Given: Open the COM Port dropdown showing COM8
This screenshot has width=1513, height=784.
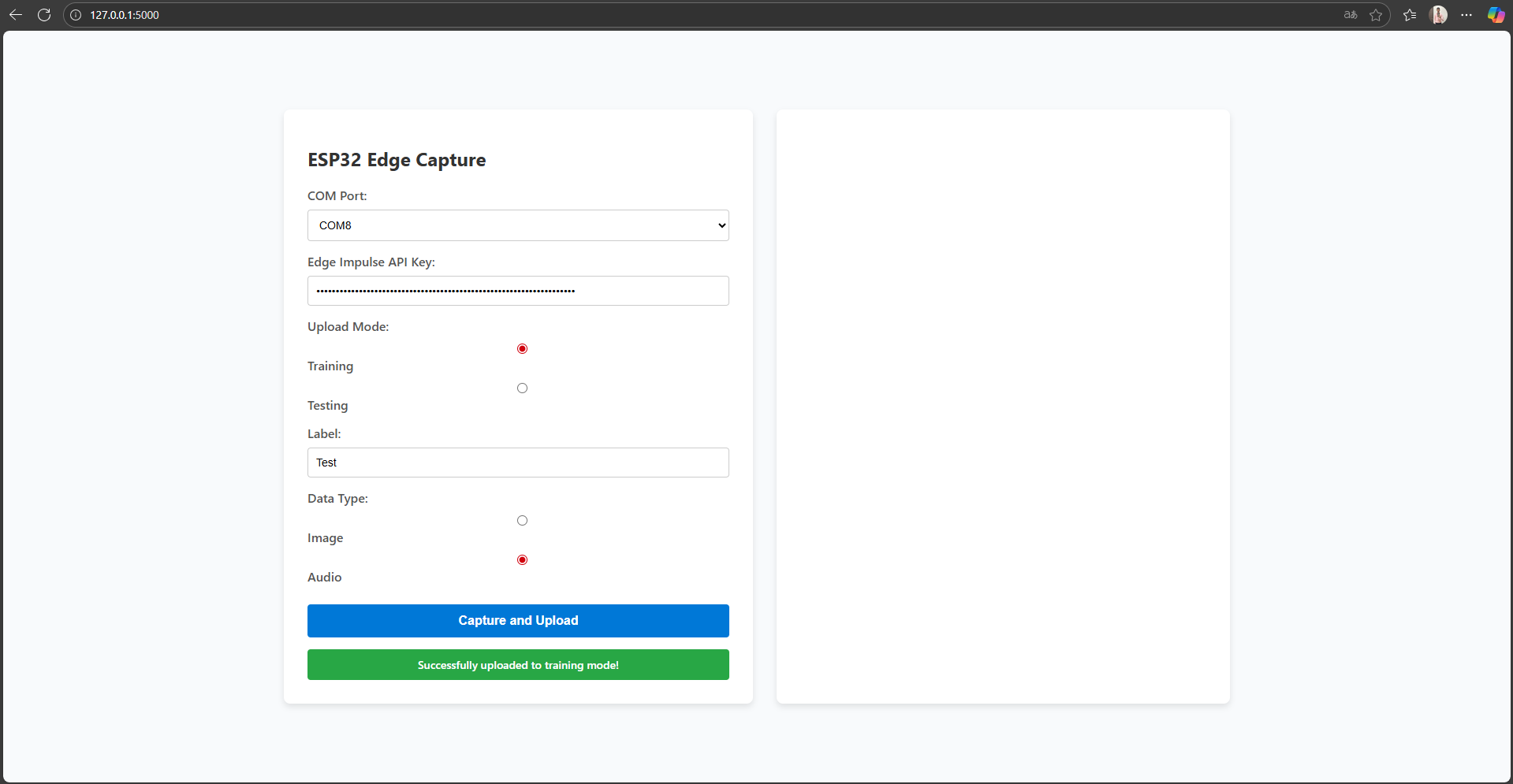Looking at the screenshot, I should click(518, 225).
